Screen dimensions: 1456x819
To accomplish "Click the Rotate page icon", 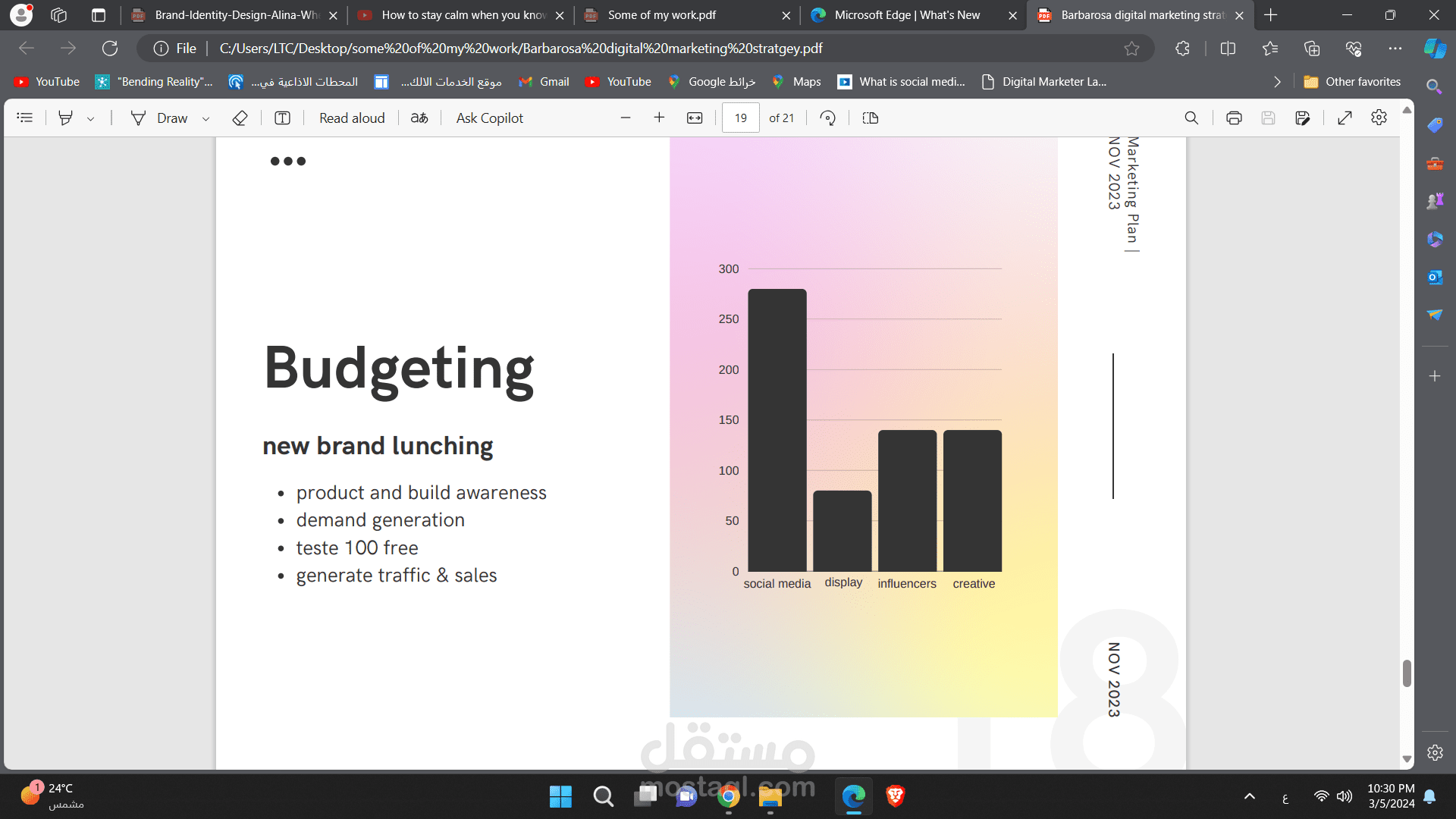I will click(828, 118).
